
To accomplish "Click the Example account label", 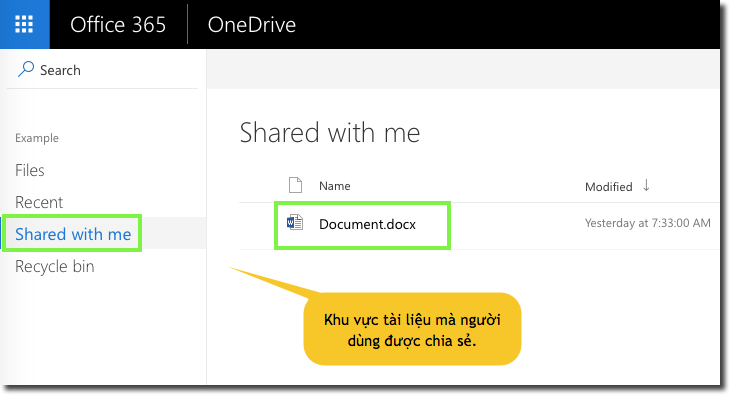I will (x=37, y=138).
